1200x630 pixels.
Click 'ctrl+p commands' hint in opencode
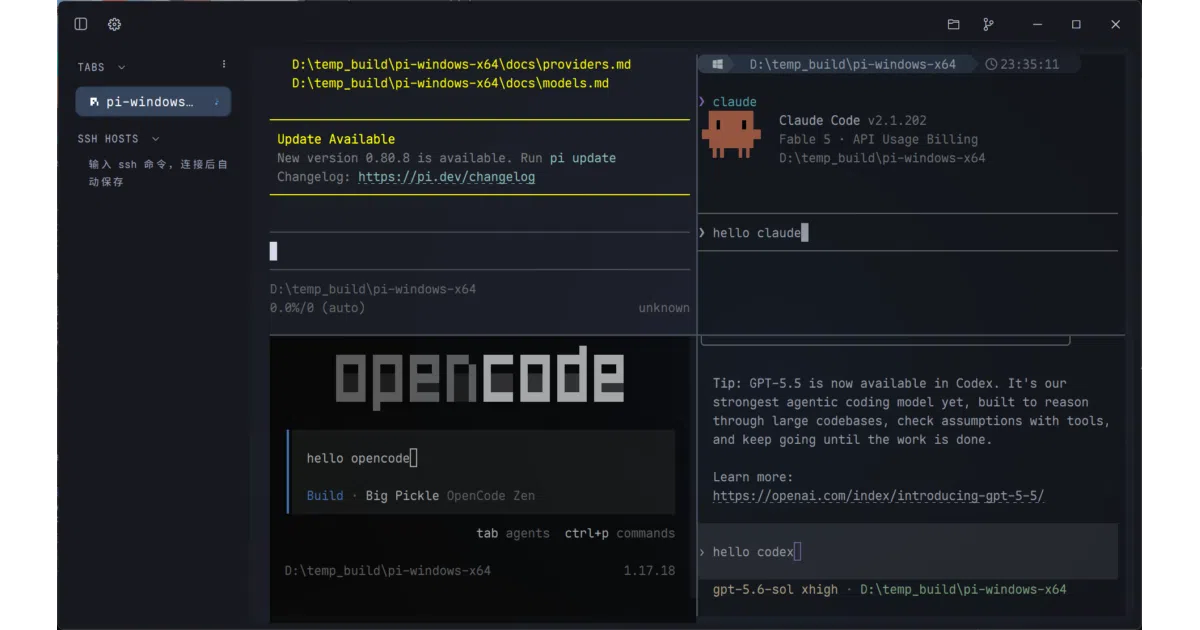tap(620, 533)
